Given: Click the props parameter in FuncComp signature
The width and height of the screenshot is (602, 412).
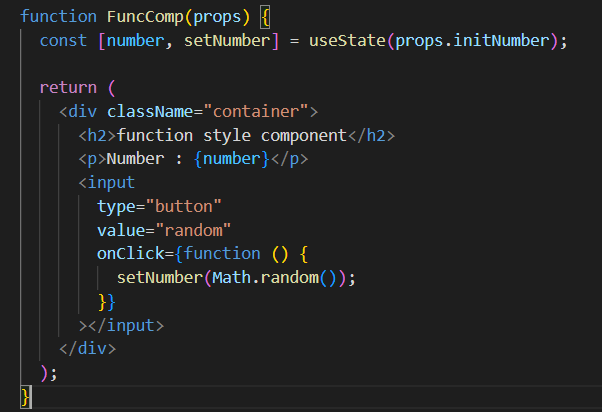Looking at the screenshot, I should coord(217,18).
